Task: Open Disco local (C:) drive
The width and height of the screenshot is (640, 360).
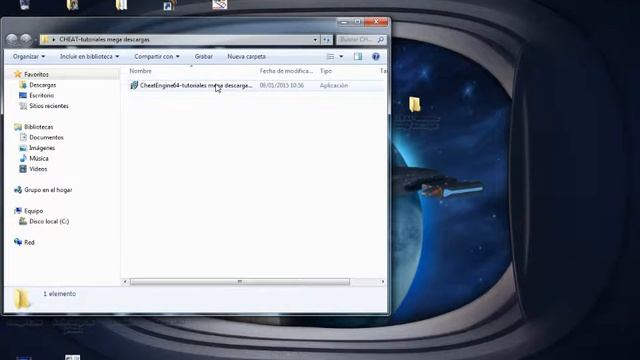Action: 49,221
